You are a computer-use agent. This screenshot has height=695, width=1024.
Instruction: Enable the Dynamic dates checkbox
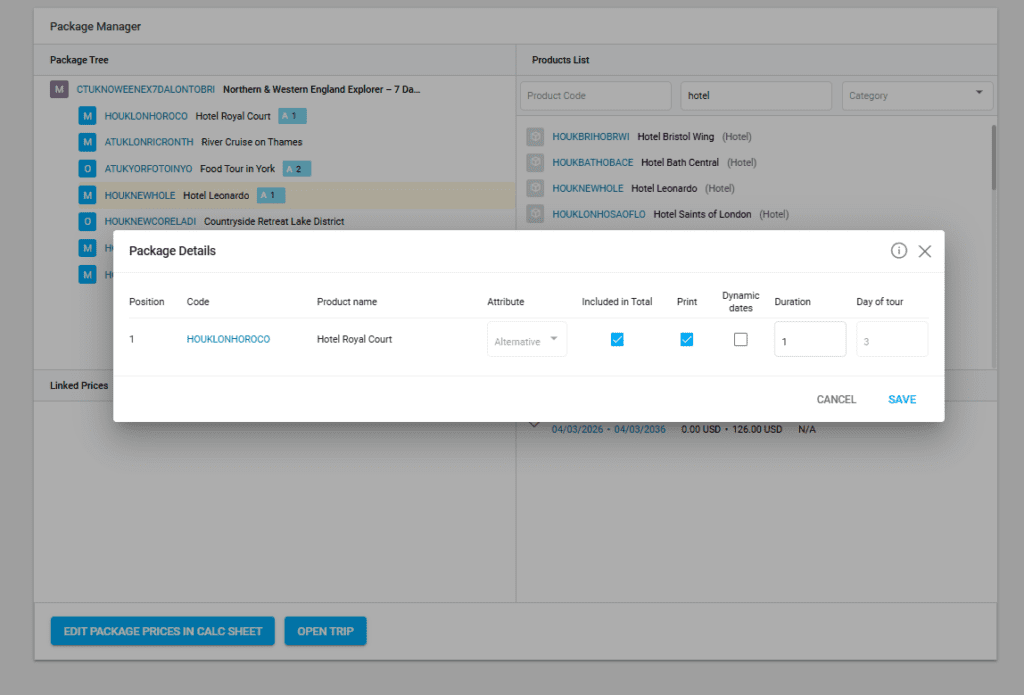740,339
